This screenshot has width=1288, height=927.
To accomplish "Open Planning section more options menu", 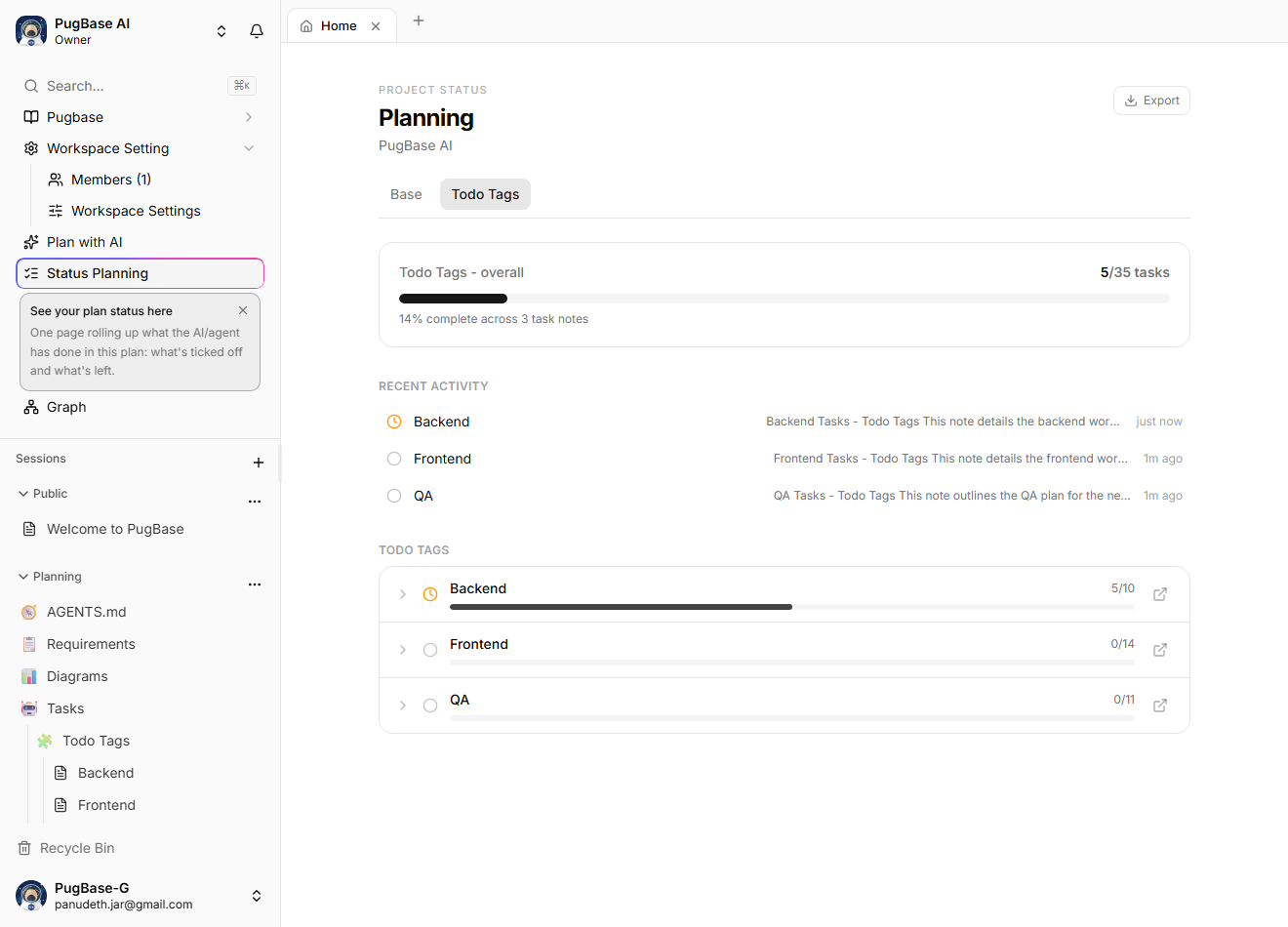I will click(255, 584).
